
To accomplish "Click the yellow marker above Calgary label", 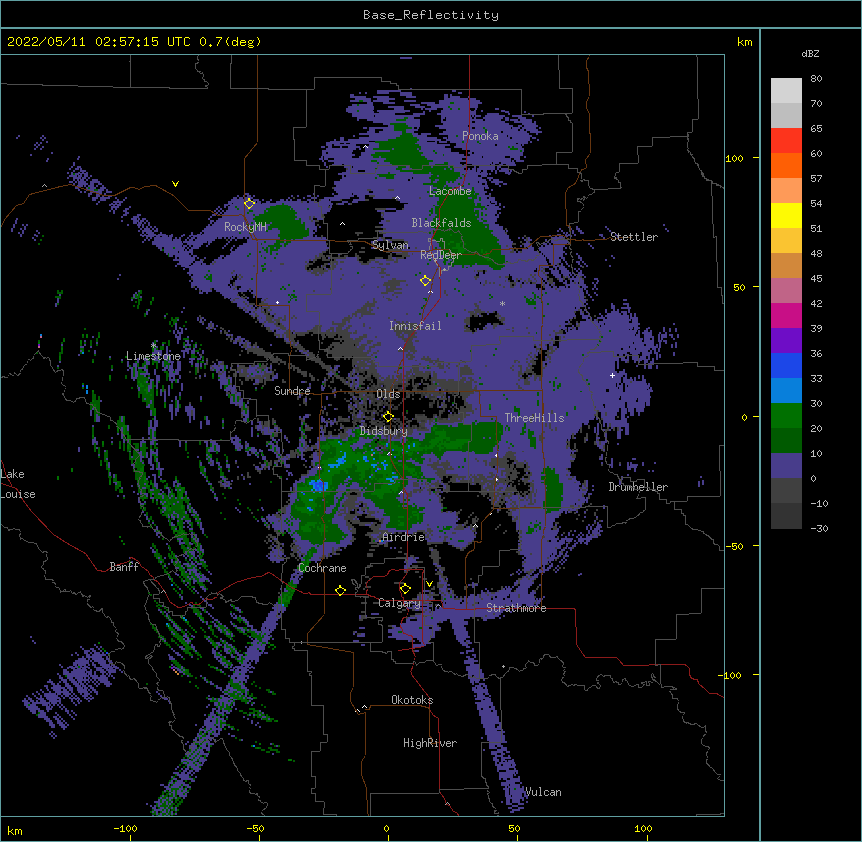I will point(405,589).
